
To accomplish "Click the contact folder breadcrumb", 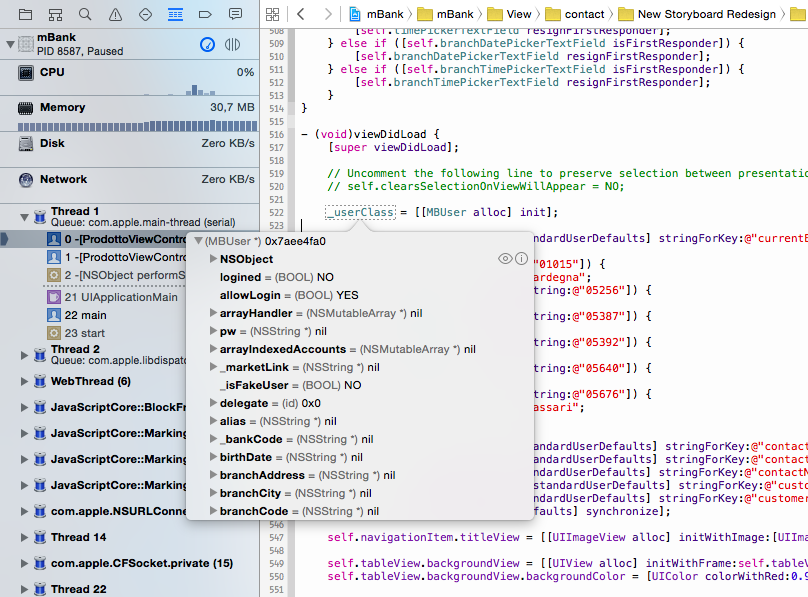I will [575, 14].
